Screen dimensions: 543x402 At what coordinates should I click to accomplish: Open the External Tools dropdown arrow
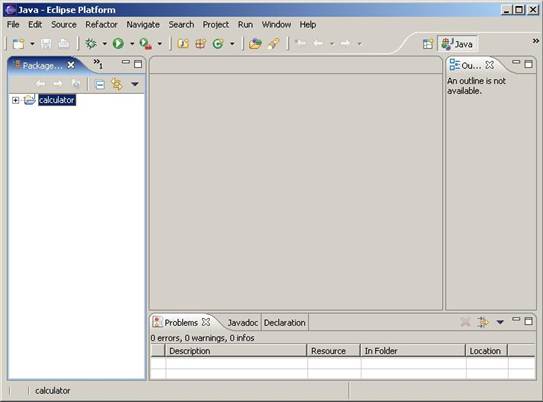160,44
